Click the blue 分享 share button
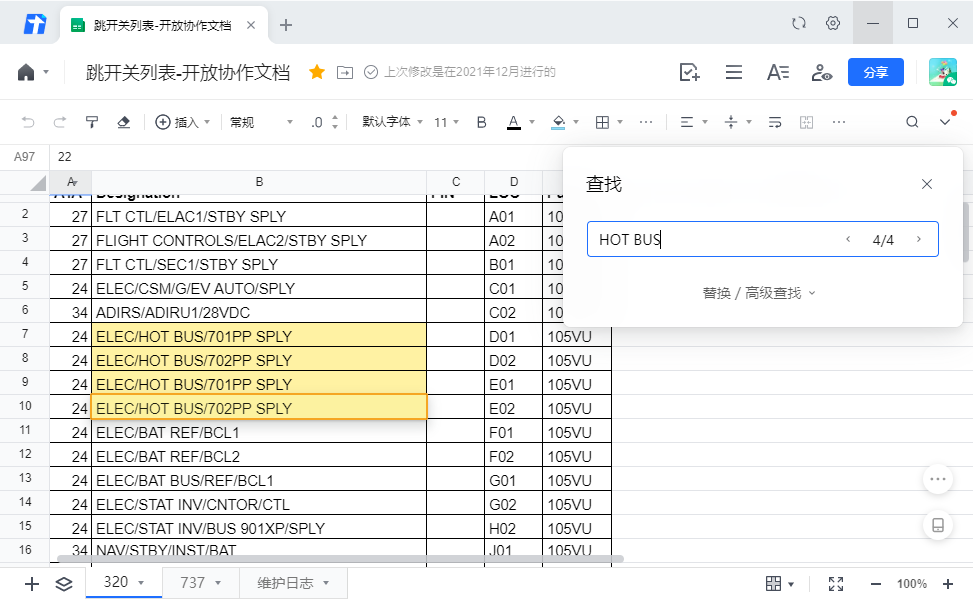The width and height of the screenshot is (973, 600). click(876, 73)
